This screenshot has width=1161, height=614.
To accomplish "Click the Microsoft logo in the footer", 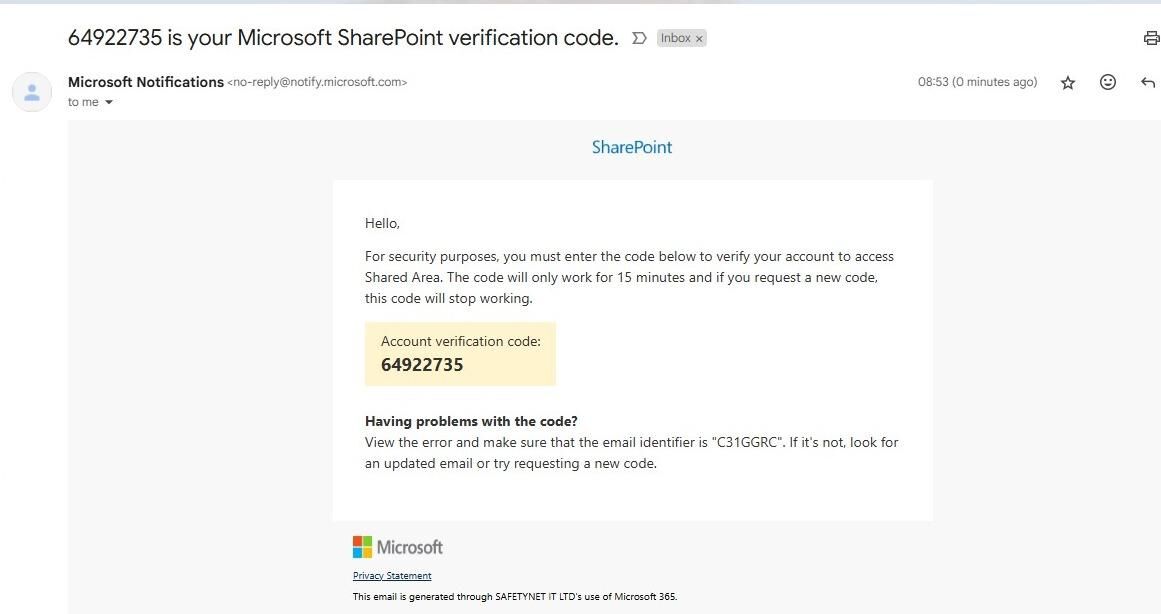I will tap(398, 547).
